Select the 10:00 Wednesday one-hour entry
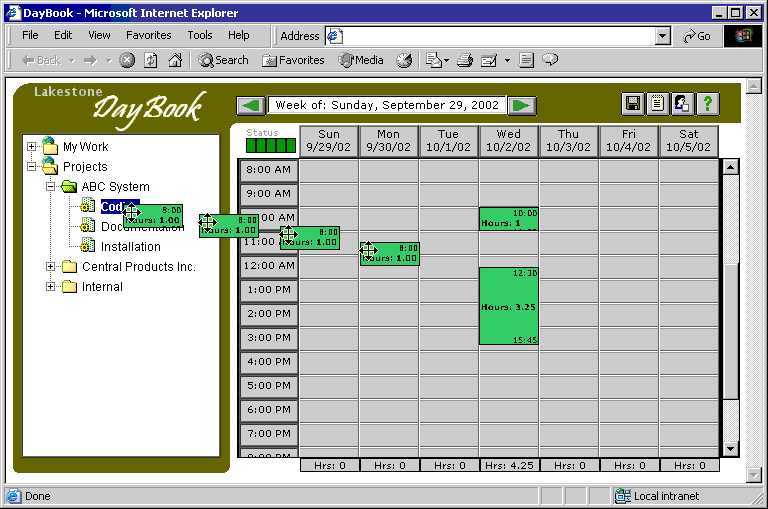Viewport: 768px width, 509px height. pos(508,219)
